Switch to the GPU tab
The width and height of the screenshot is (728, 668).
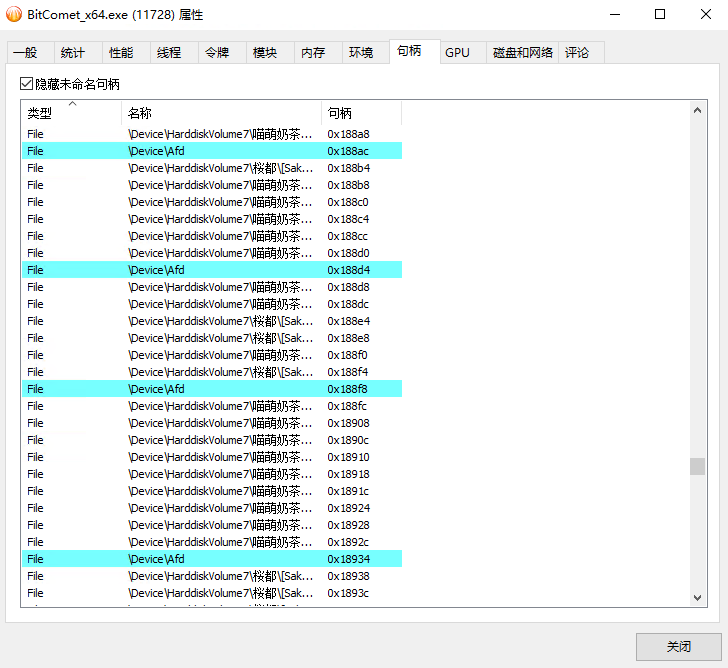tap(457, 53)
